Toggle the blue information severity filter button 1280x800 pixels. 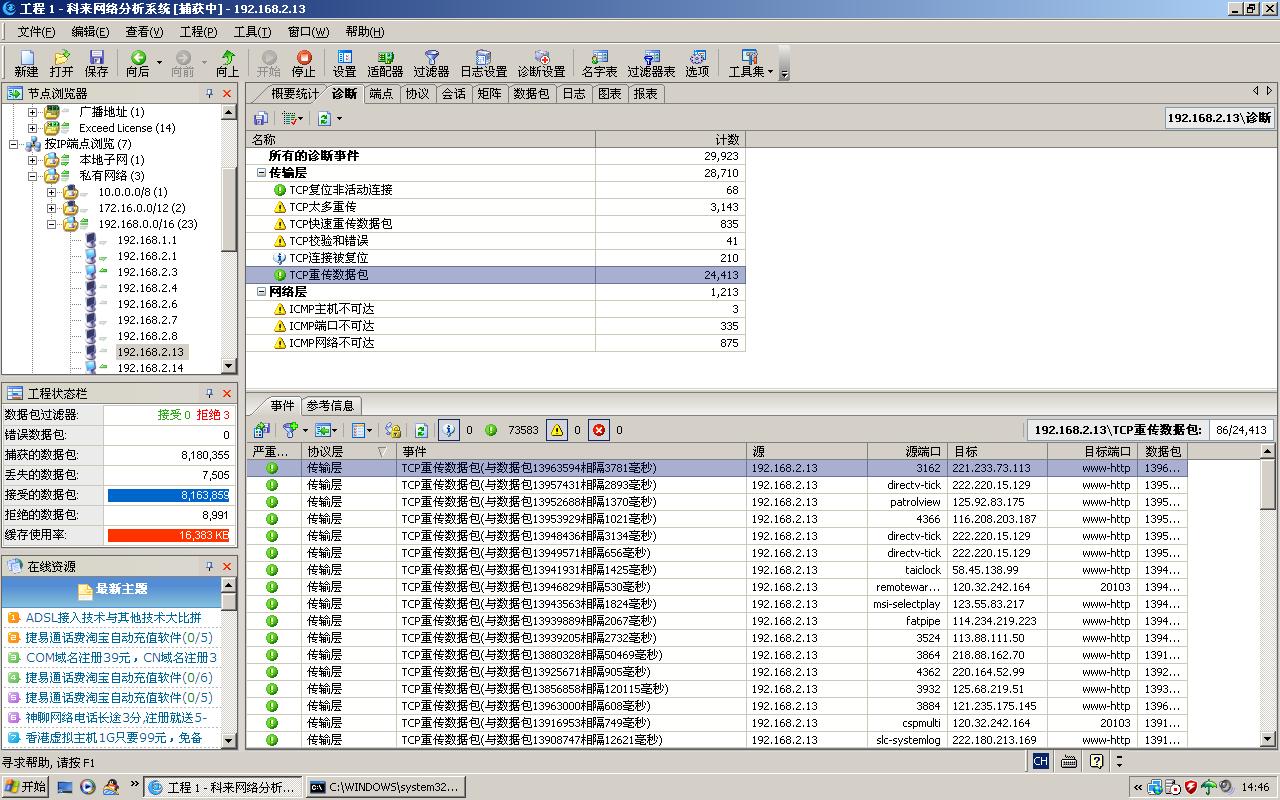point(449,430)
